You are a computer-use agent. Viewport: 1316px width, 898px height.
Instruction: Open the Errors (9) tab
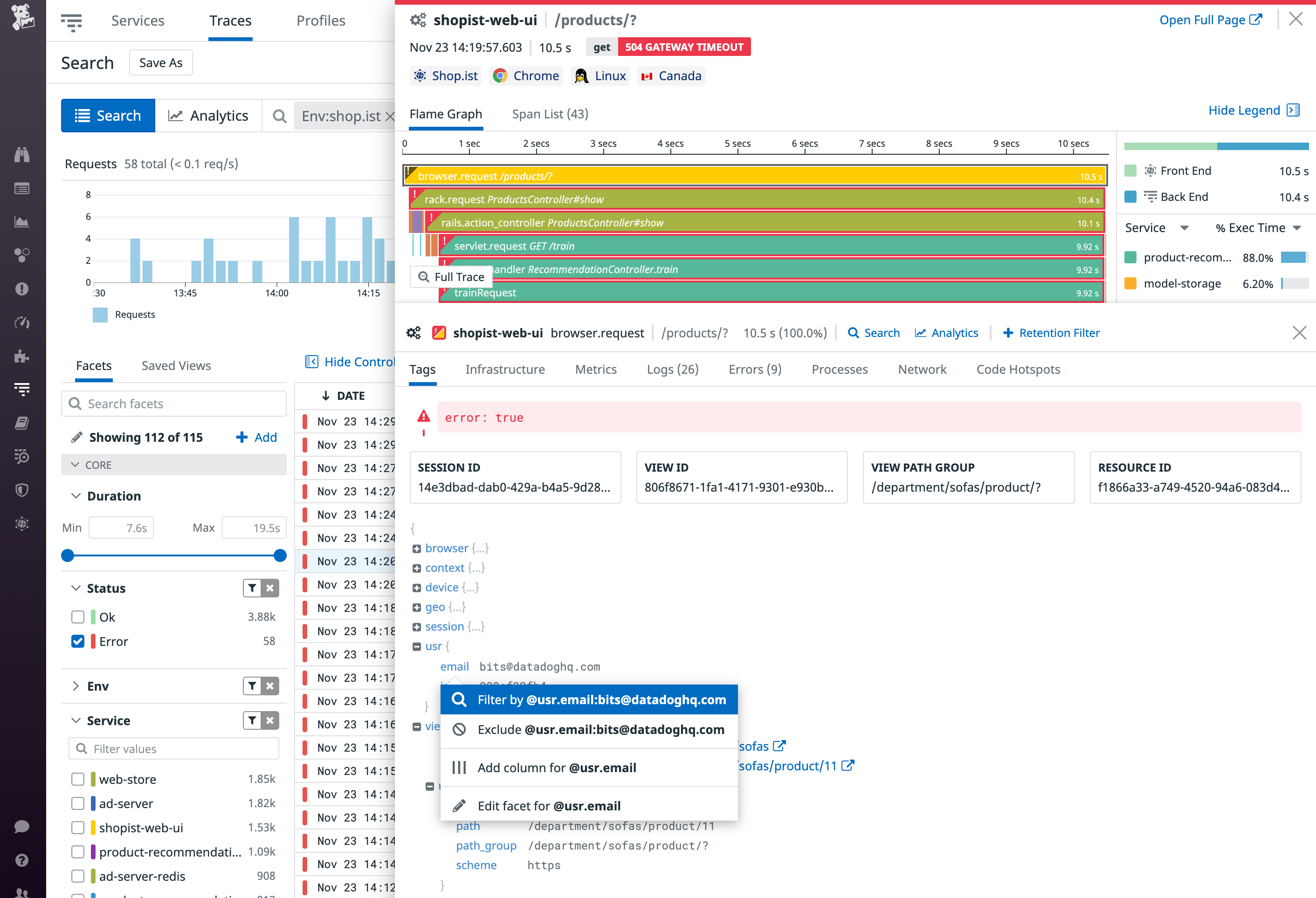(754, 369)
